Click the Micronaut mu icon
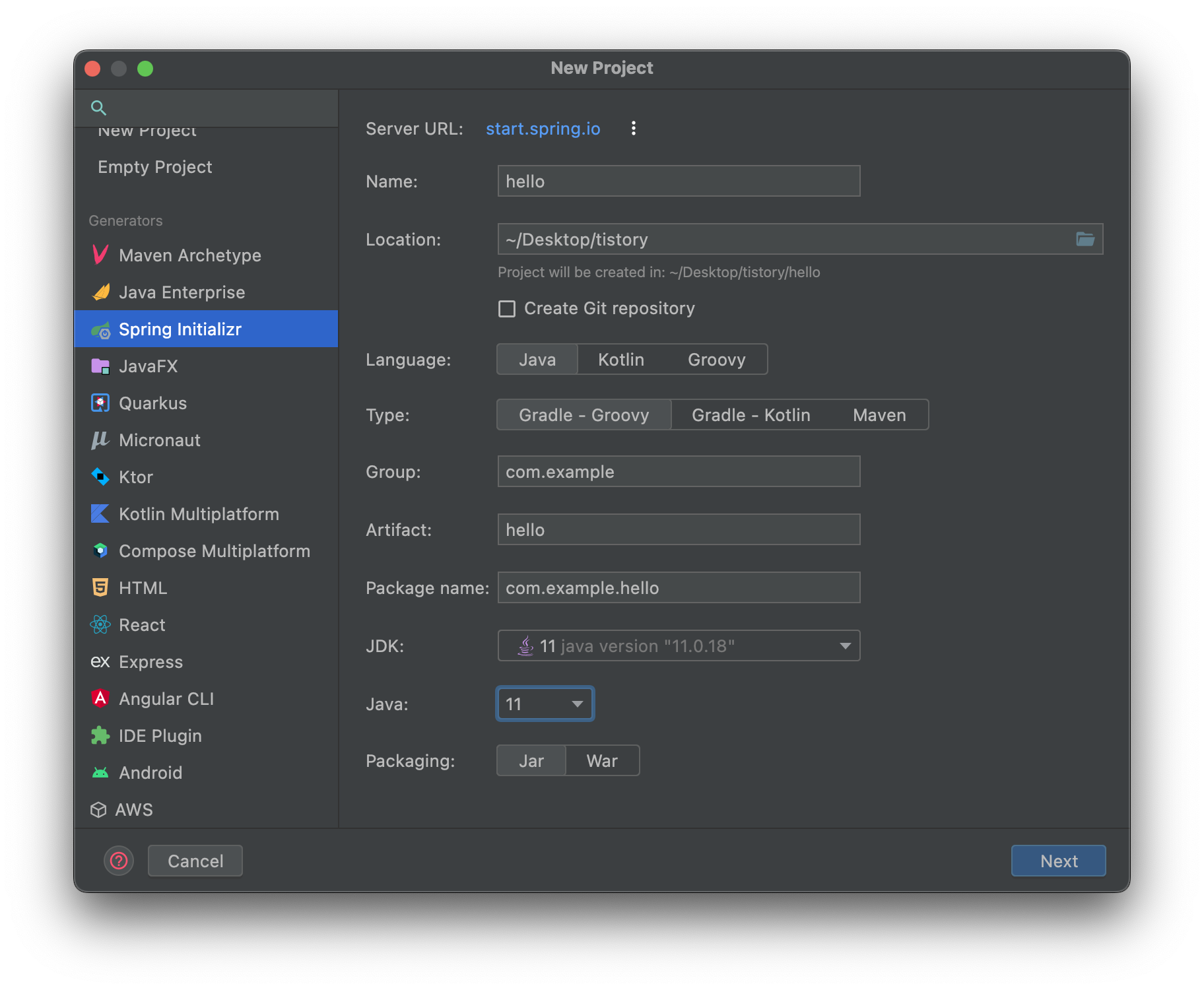Screen dimensions: 1204x990 pos(100,440)
